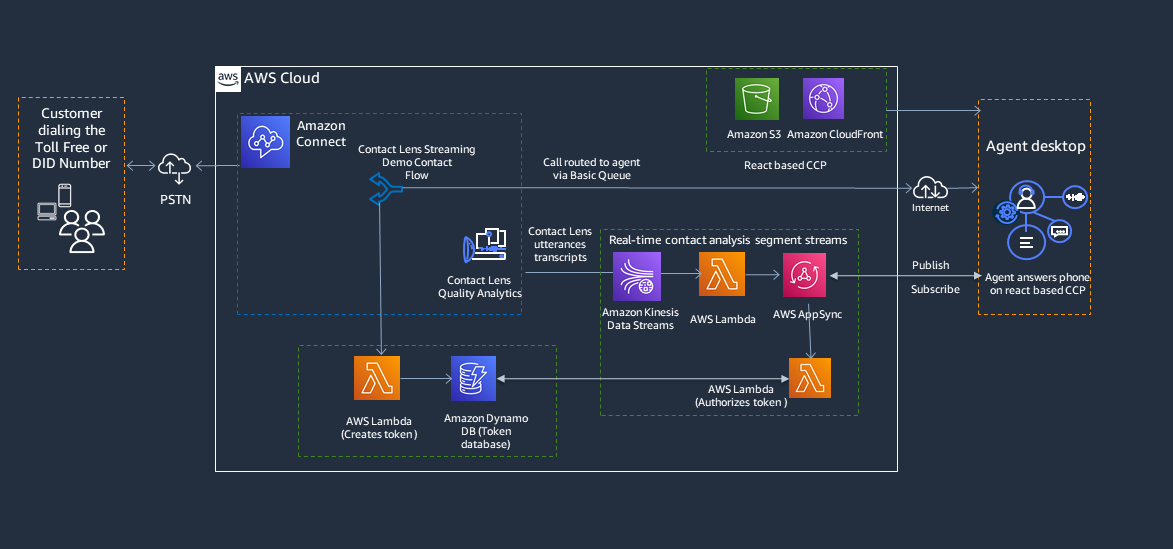Click 'AWS Lambda' label under the Kinesis-side Lambda
Image resolution: width=1173 pixels, height=549 pixels.
(723, 319)
